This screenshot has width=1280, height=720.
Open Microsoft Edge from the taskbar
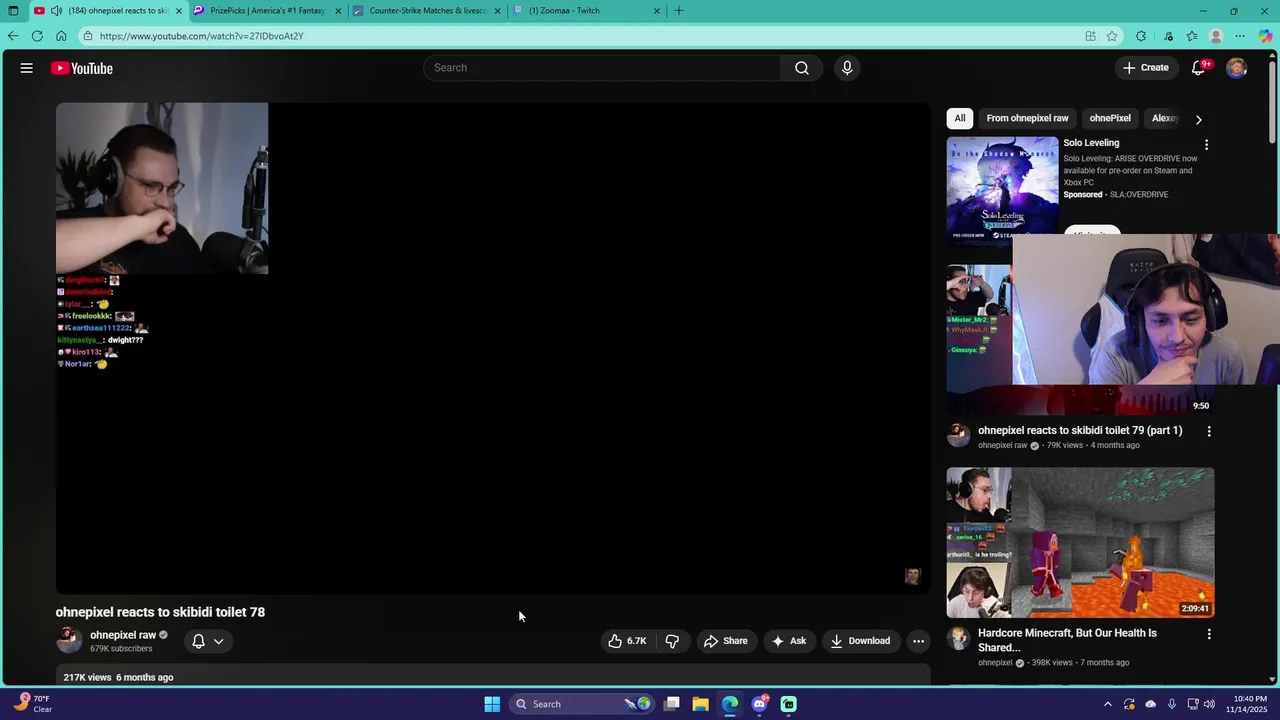click(x=730, y=704)
